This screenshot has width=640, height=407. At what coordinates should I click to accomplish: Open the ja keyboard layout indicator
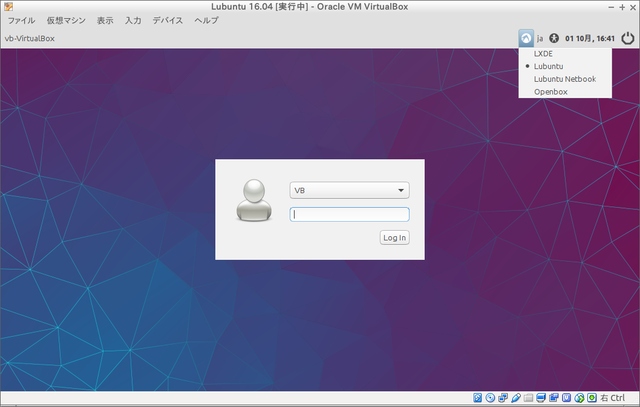point(540,39)
